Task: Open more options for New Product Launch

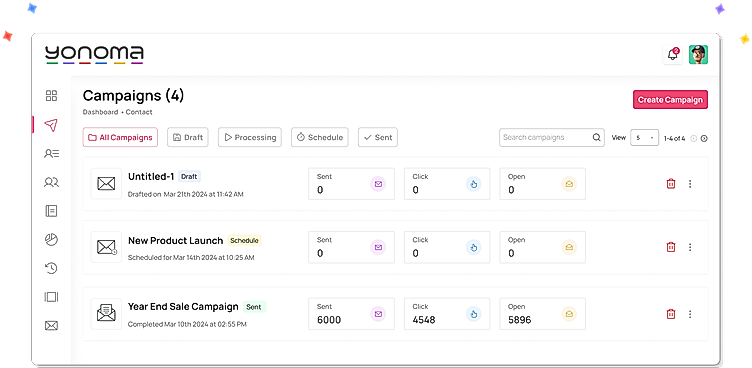Action: click(x=690, y=247)
